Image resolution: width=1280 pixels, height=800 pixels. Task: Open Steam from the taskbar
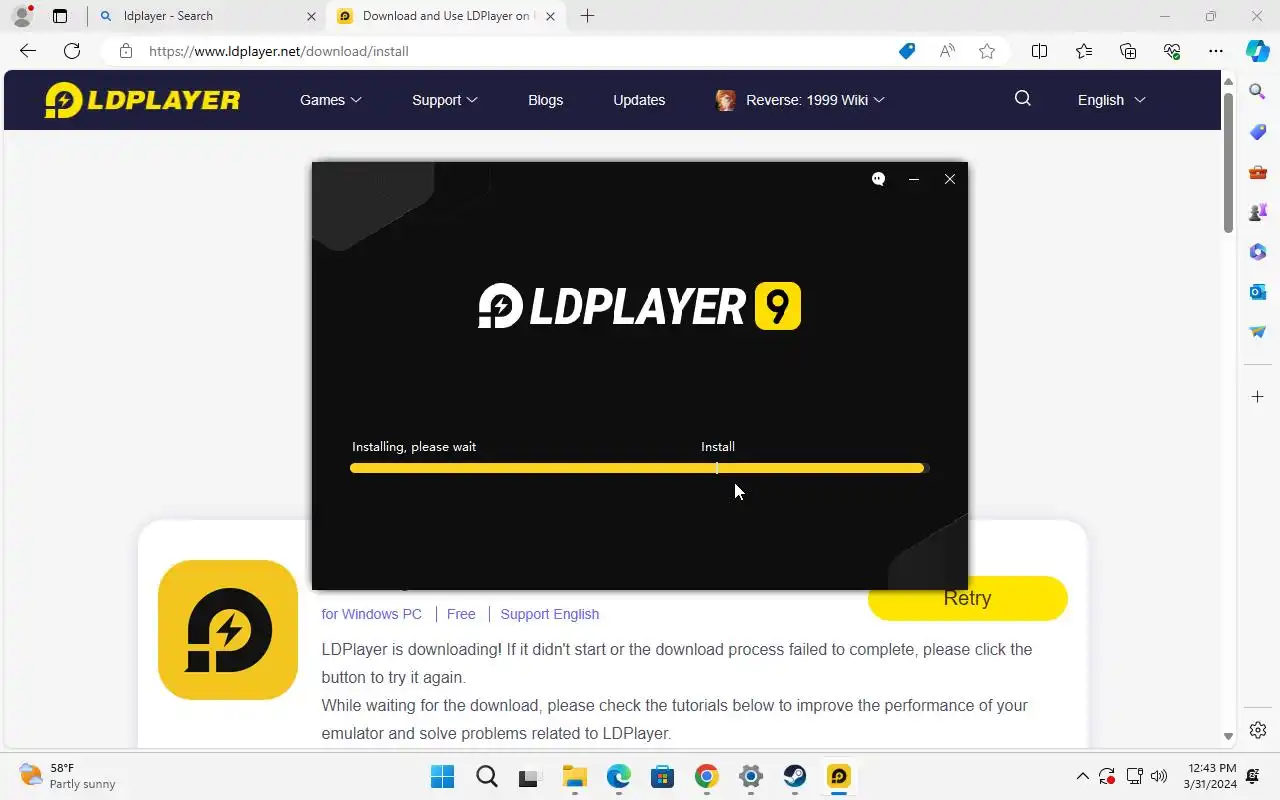795,776
